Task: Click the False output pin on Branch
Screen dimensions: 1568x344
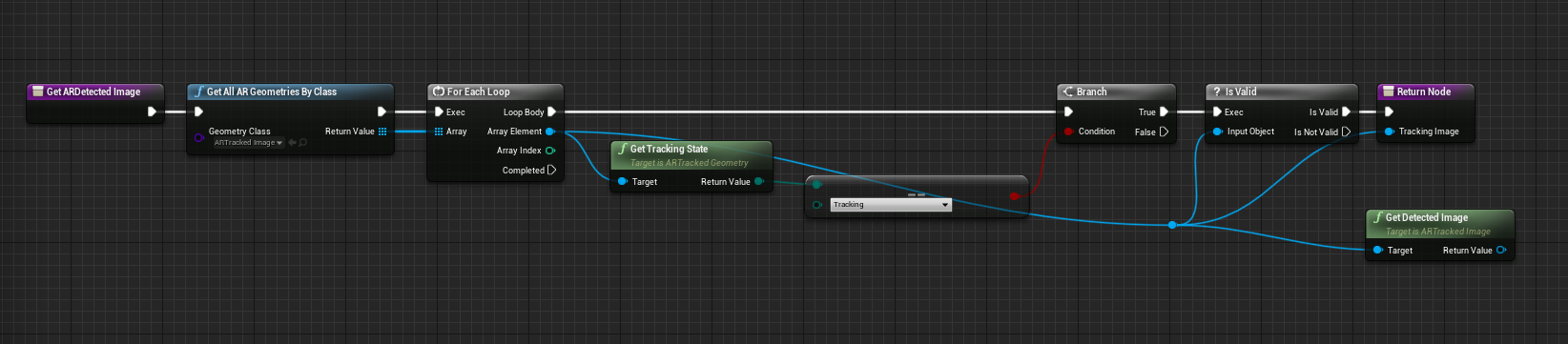Action: [x=1164, y=132]
